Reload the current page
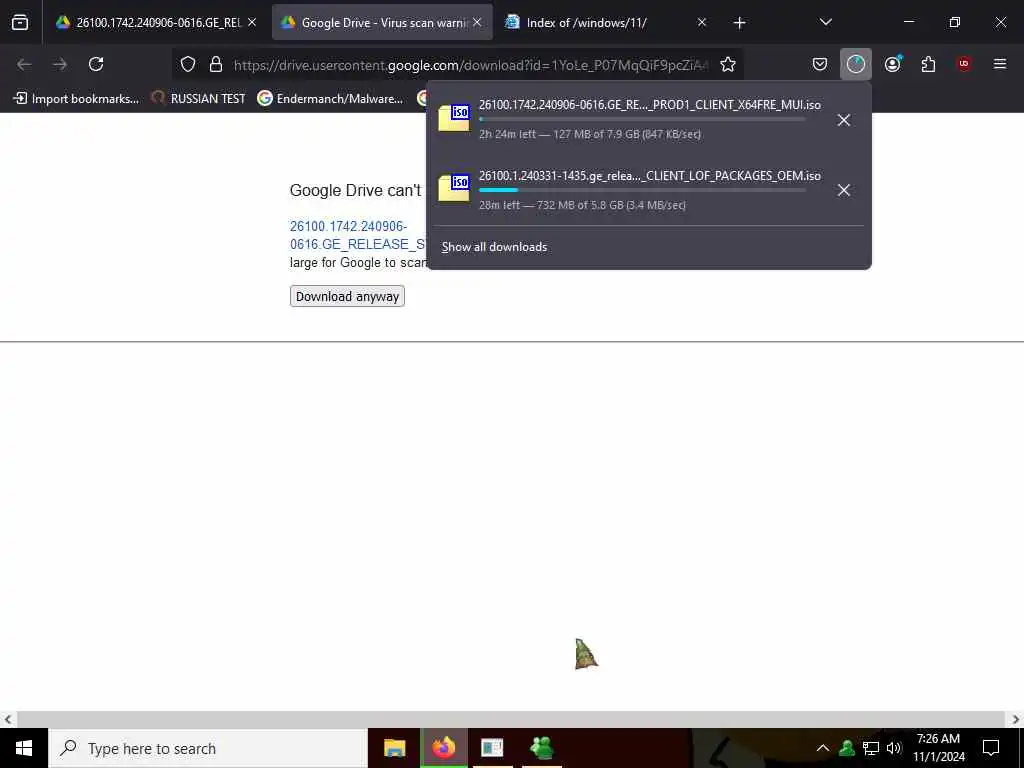Screen dimensions: 1024x768 [x=96, y=64]
